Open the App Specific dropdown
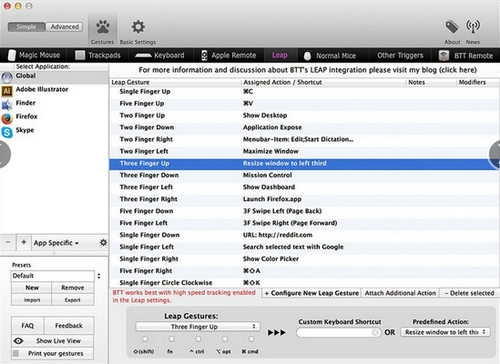Viewport: 500px width, 364px height. point(56,243)
